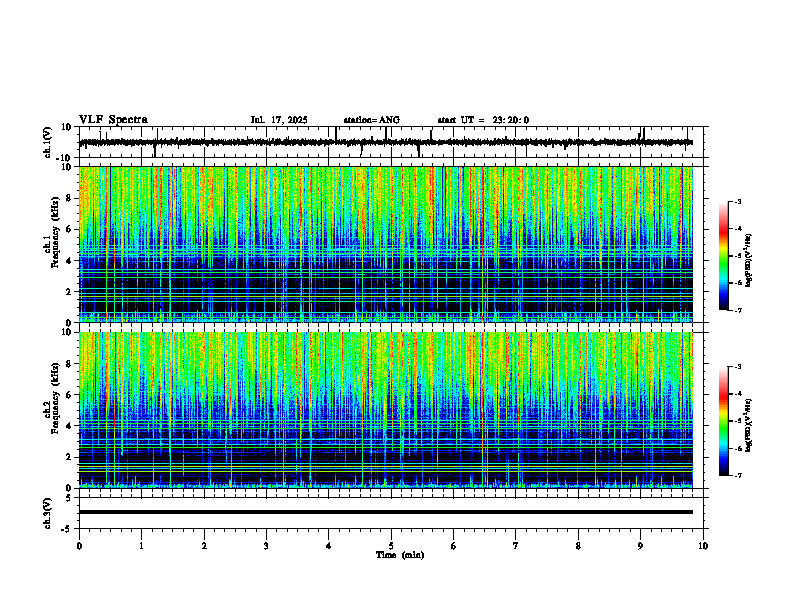
Task: Select the date text "Jul 17, 2025"
Action: (279, 120)
